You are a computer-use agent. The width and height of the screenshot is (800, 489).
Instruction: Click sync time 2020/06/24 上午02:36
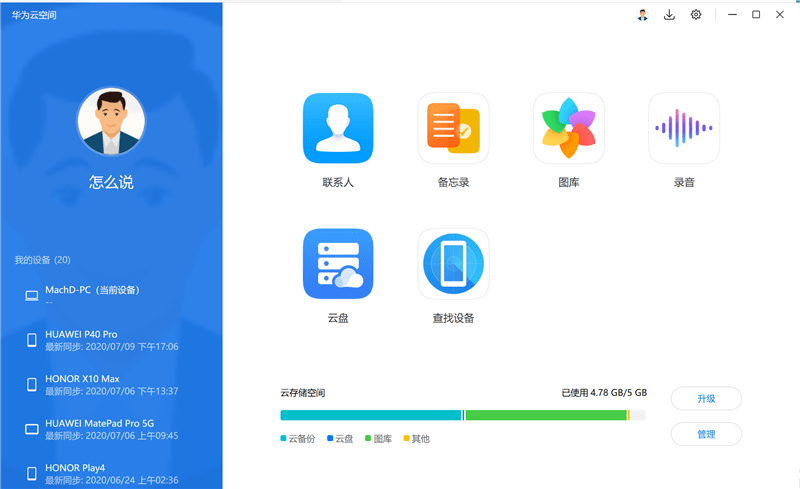pos(132,480)
